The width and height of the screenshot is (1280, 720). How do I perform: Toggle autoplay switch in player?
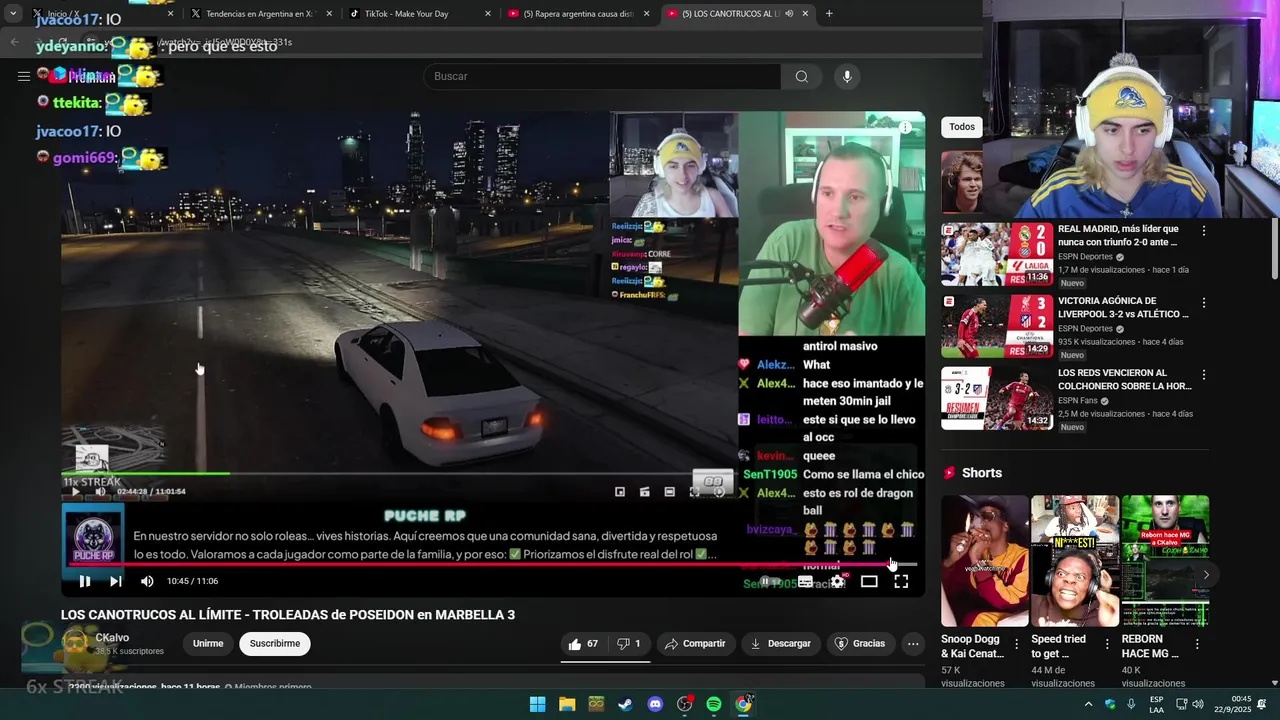(x=770, y=581)
